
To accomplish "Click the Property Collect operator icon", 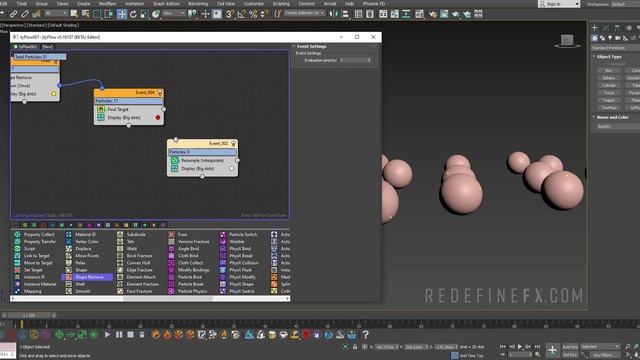I will point(17,234).
